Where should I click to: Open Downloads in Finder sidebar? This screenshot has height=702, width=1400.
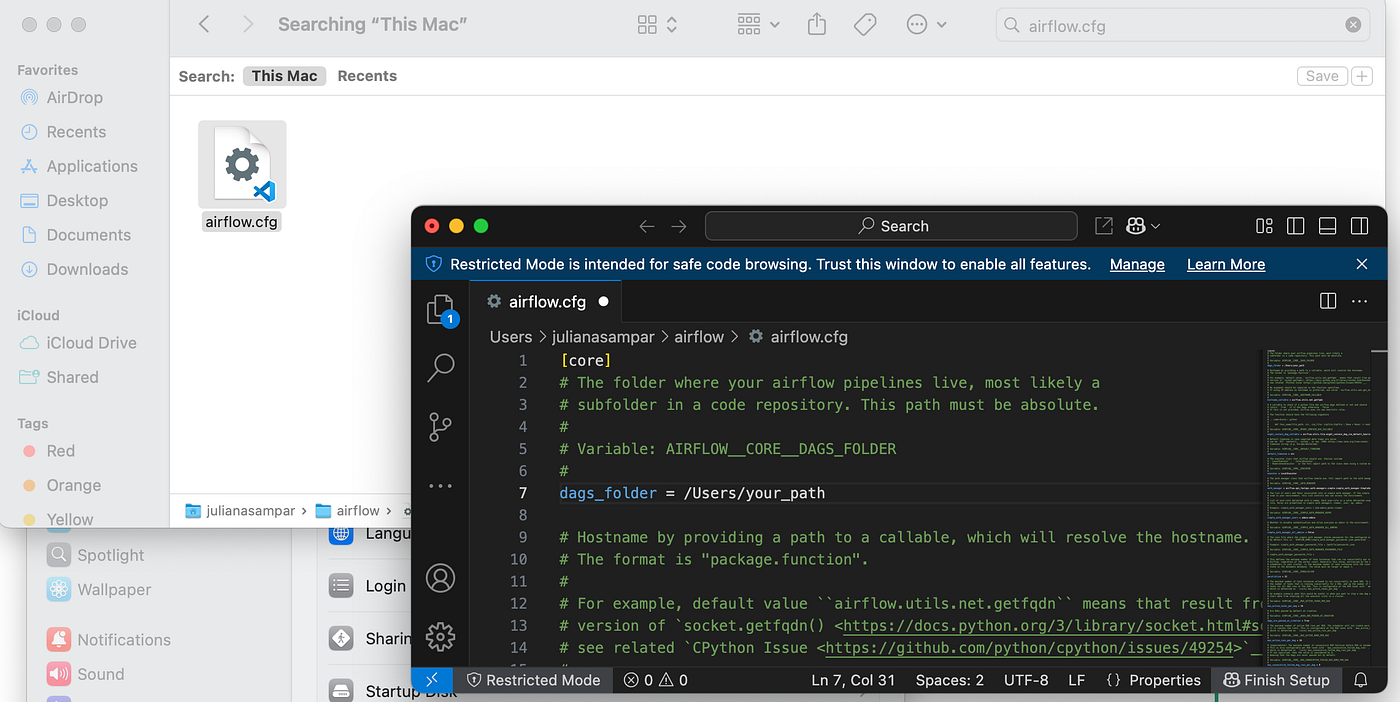pos(87,269)
